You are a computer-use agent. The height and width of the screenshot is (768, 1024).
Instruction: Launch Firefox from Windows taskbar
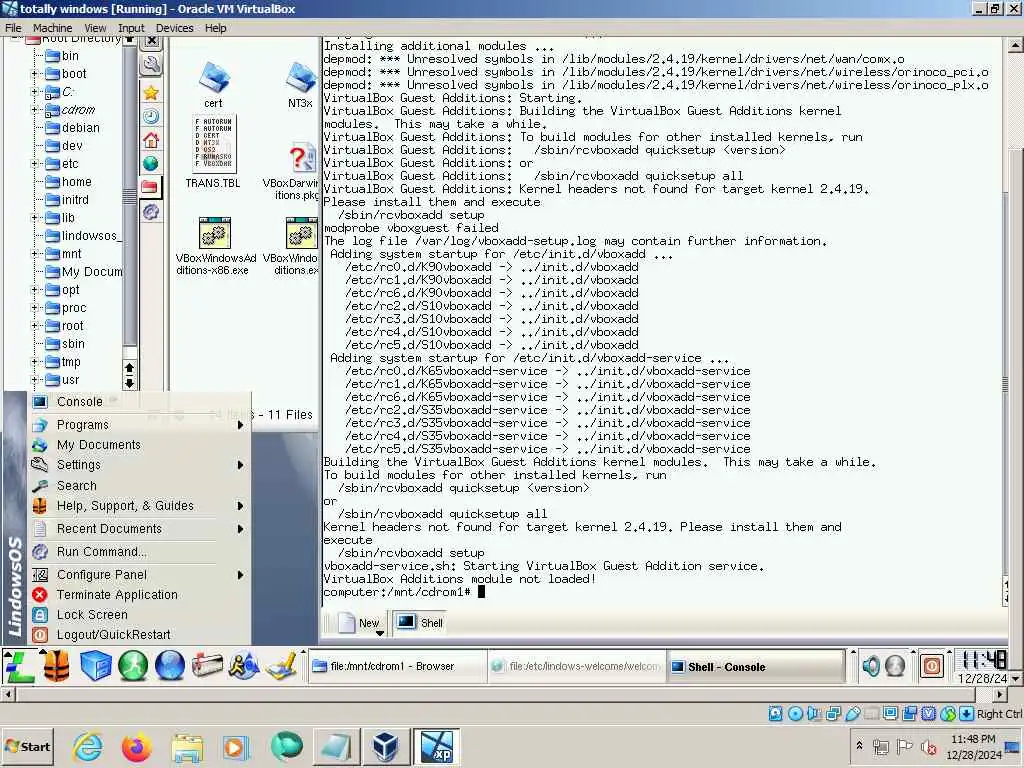pos(136,746)
